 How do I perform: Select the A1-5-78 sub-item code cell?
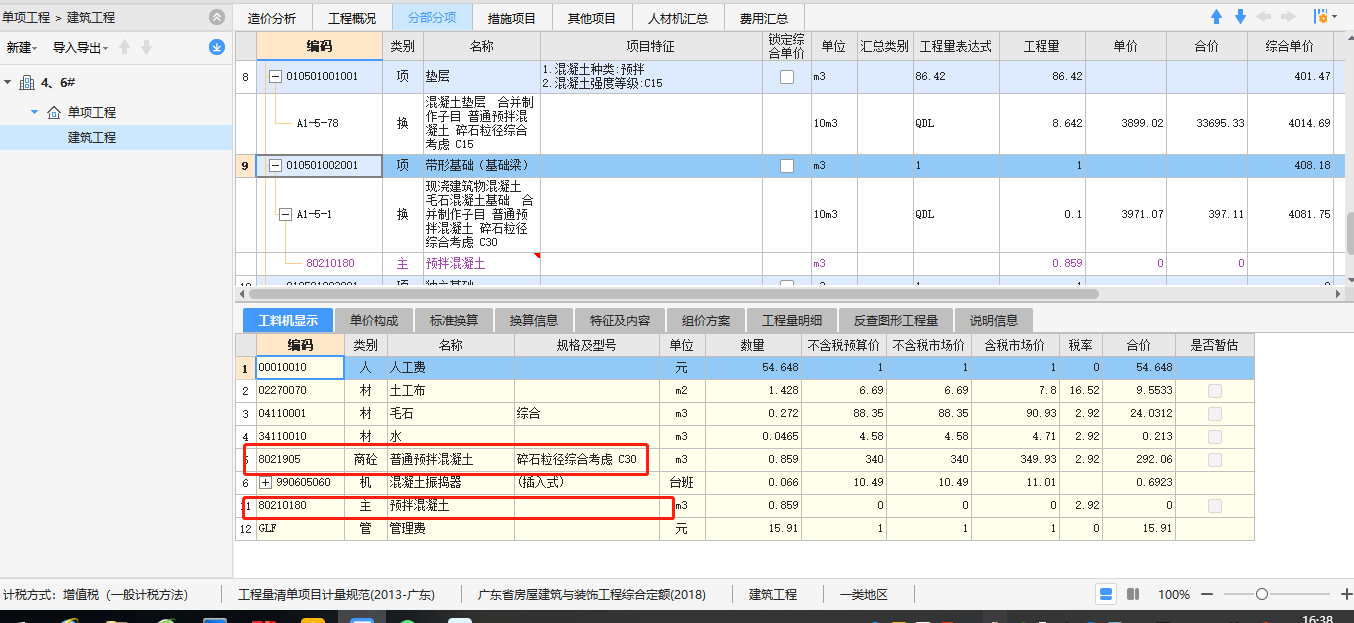[x=318, y=124]
